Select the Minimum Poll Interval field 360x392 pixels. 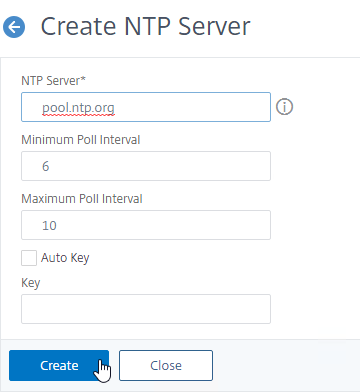[146, 166]
